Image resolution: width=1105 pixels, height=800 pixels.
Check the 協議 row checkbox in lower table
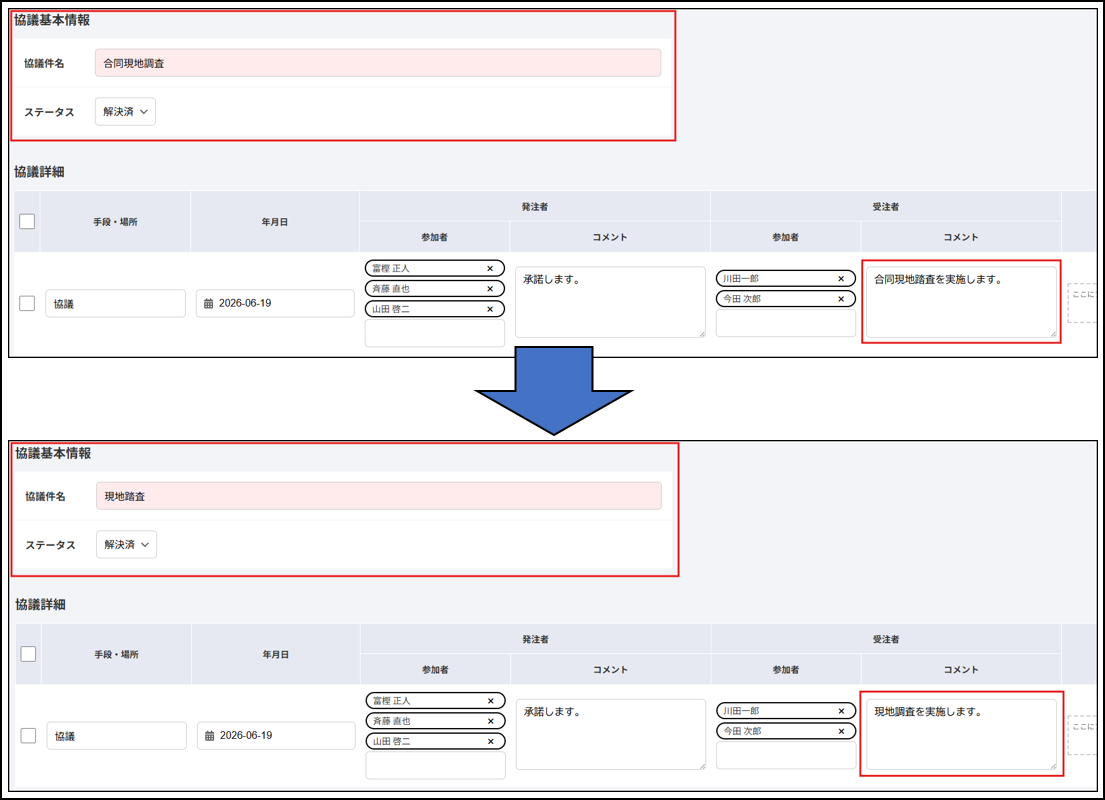point(28,735)
